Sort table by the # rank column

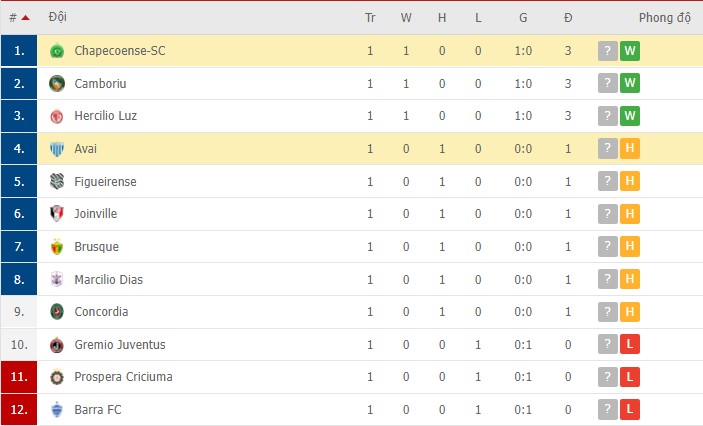point(18,17)
